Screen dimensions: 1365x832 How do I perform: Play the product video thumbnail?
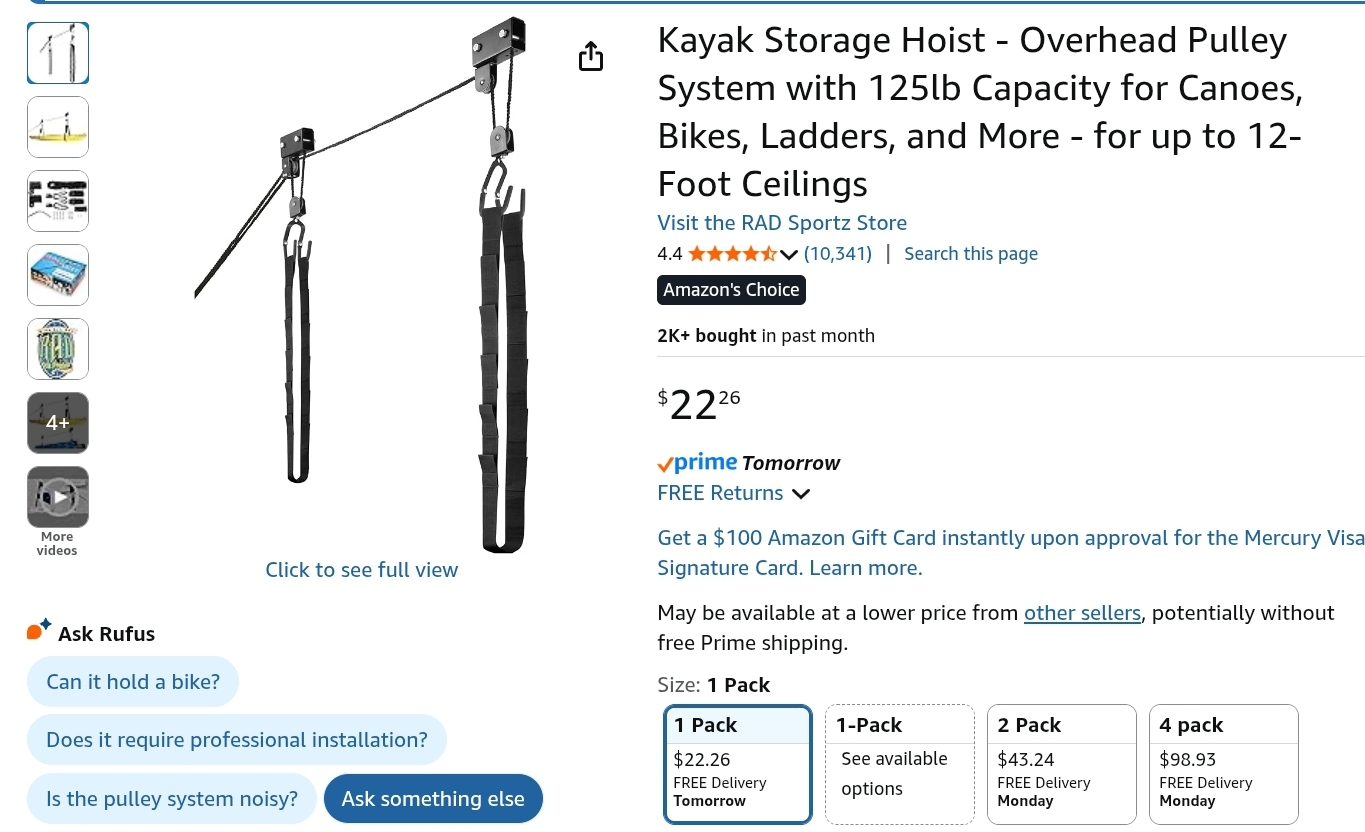point(58,497)
